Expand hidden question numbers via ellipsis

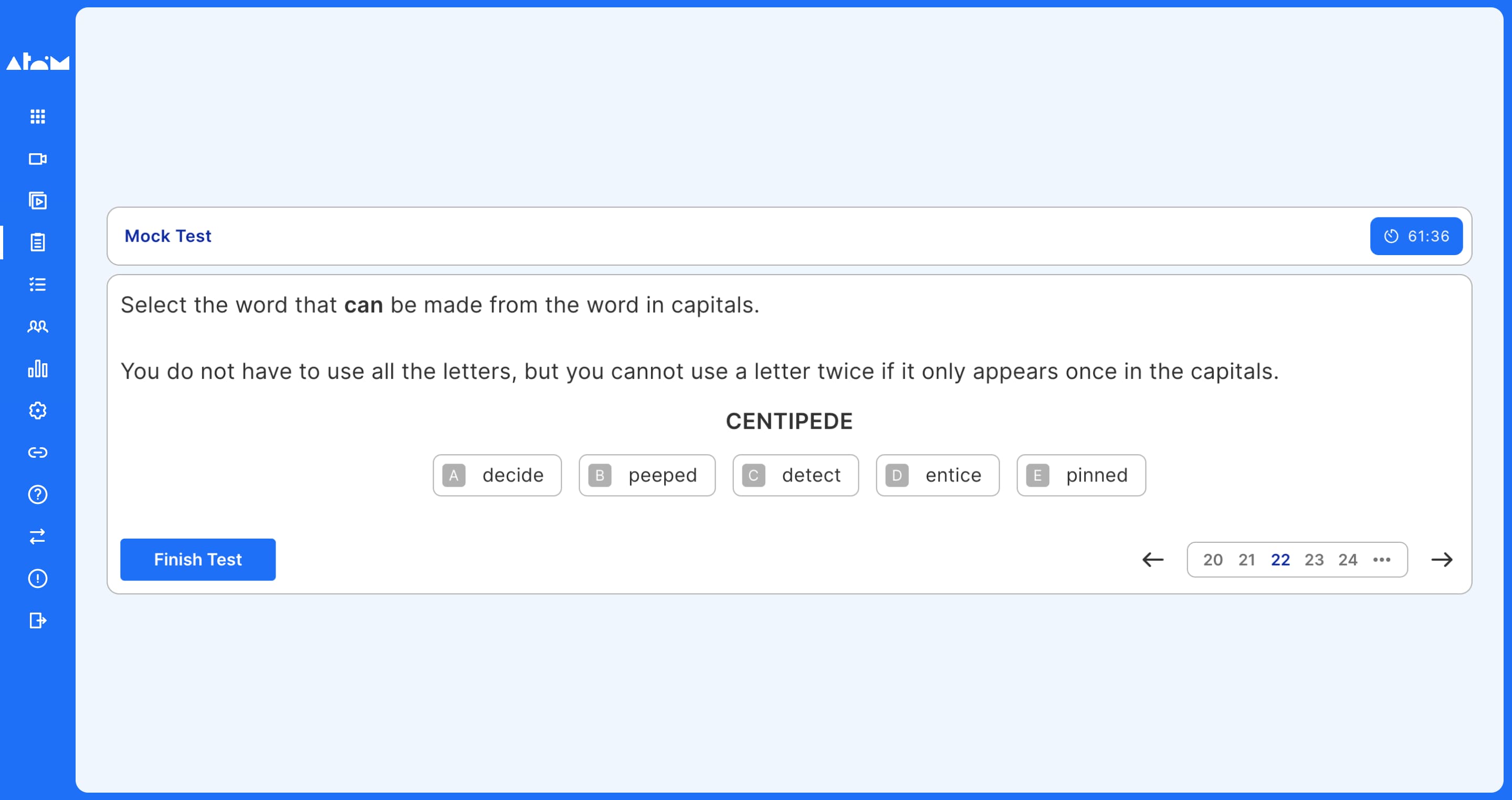pyautogui.click(x=1382, y=560)
